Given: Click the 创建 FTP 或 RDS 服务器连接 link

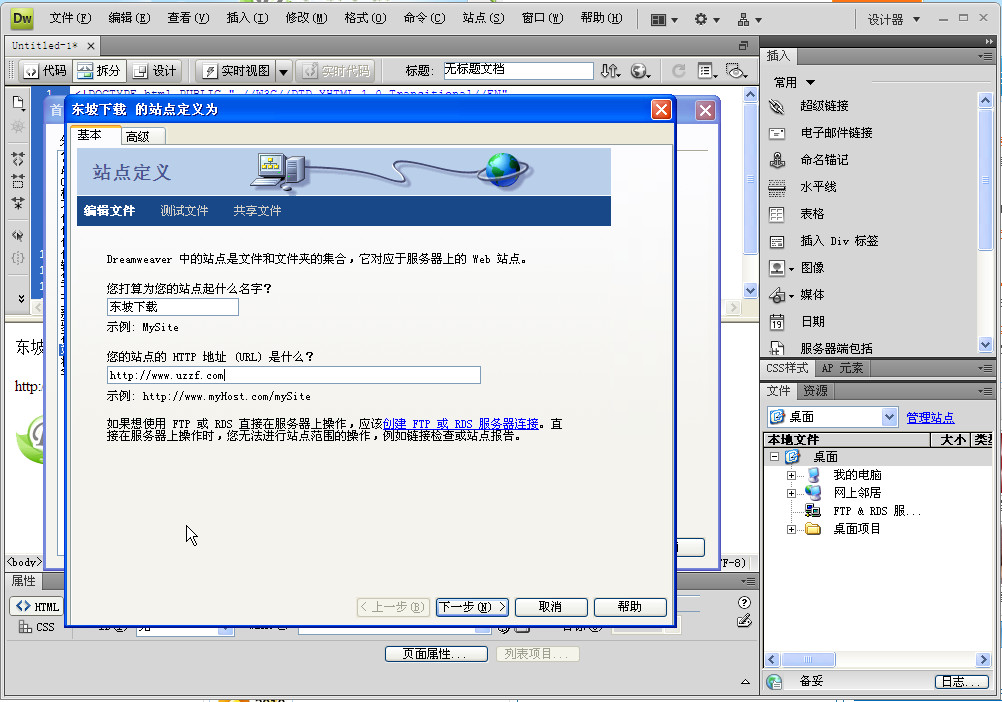Looking at the screenshot, I should click(461, 424).
